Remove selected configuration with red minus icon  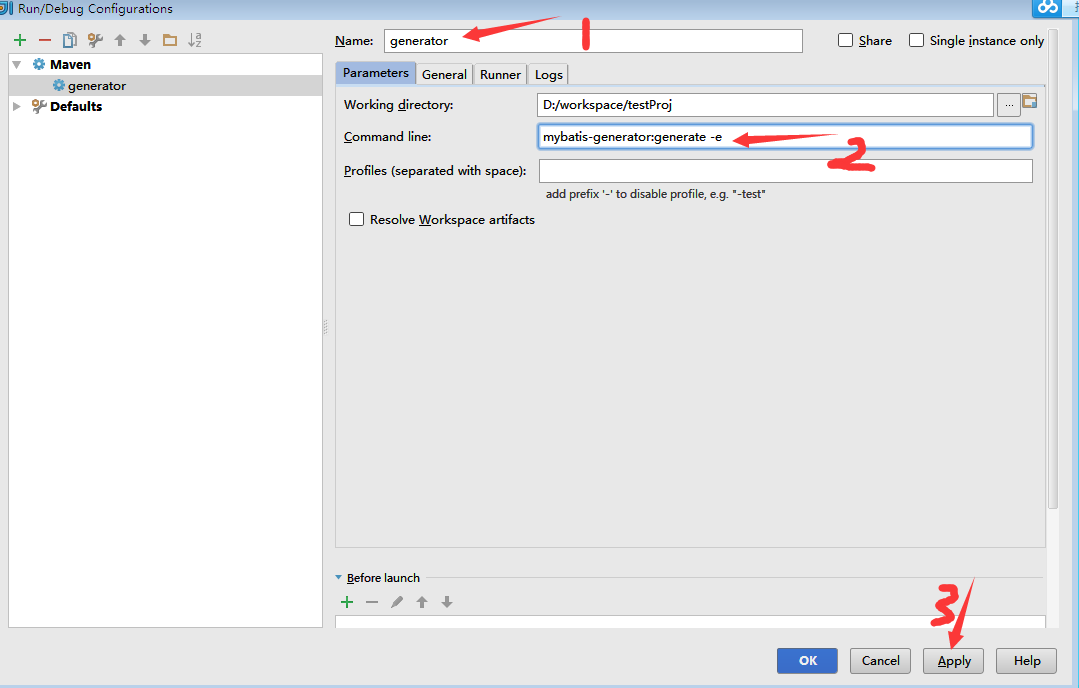pos(44,40)
